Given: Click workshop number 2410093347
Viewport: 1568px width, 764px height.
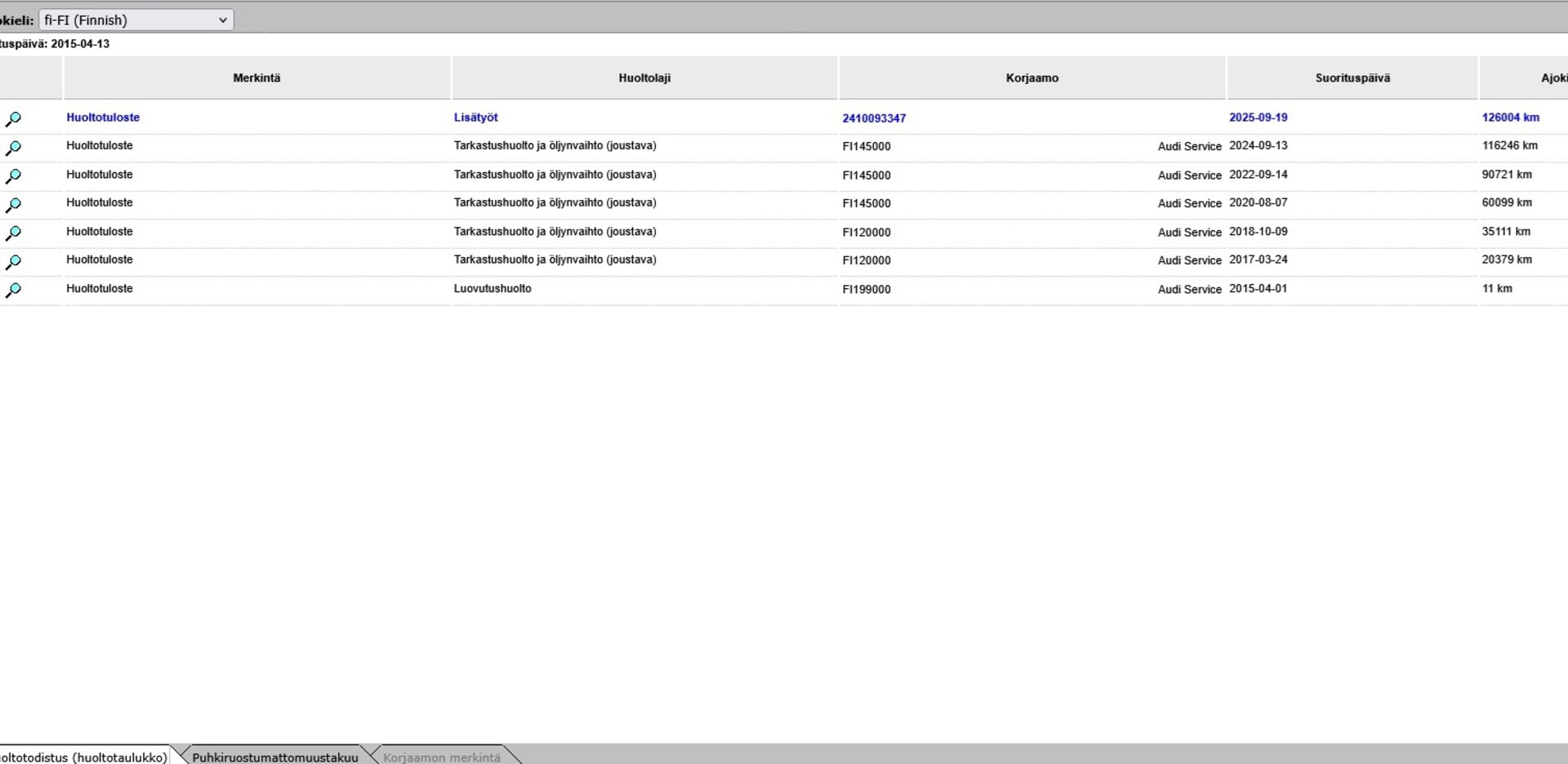Looking at the screenshot, I should (874, 118).
